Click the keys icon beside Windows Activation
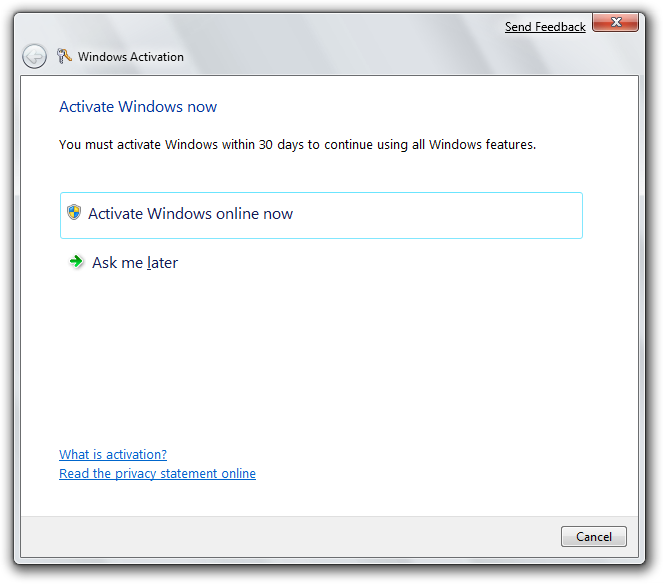664x584 pixels. pos(64,56)
